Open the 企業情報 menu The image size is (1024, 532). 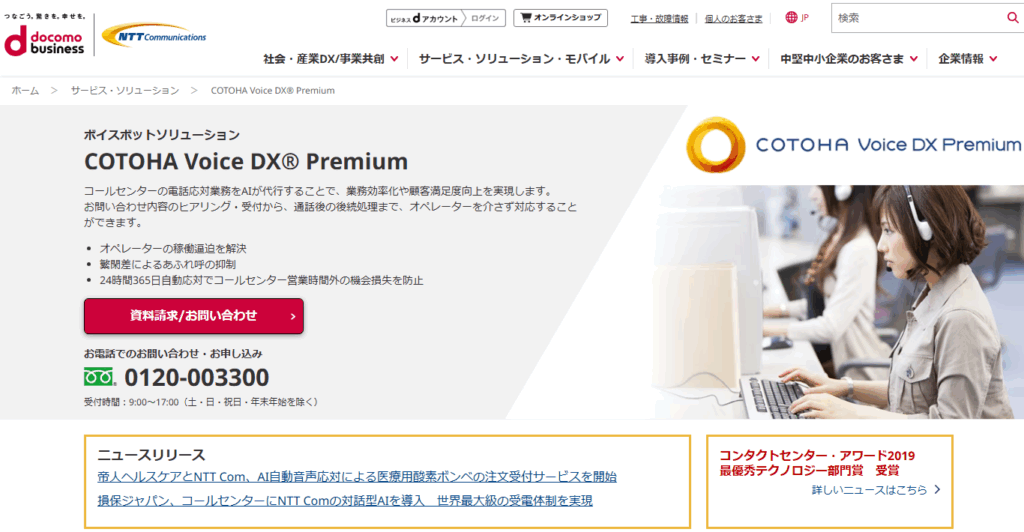[968, 59]
